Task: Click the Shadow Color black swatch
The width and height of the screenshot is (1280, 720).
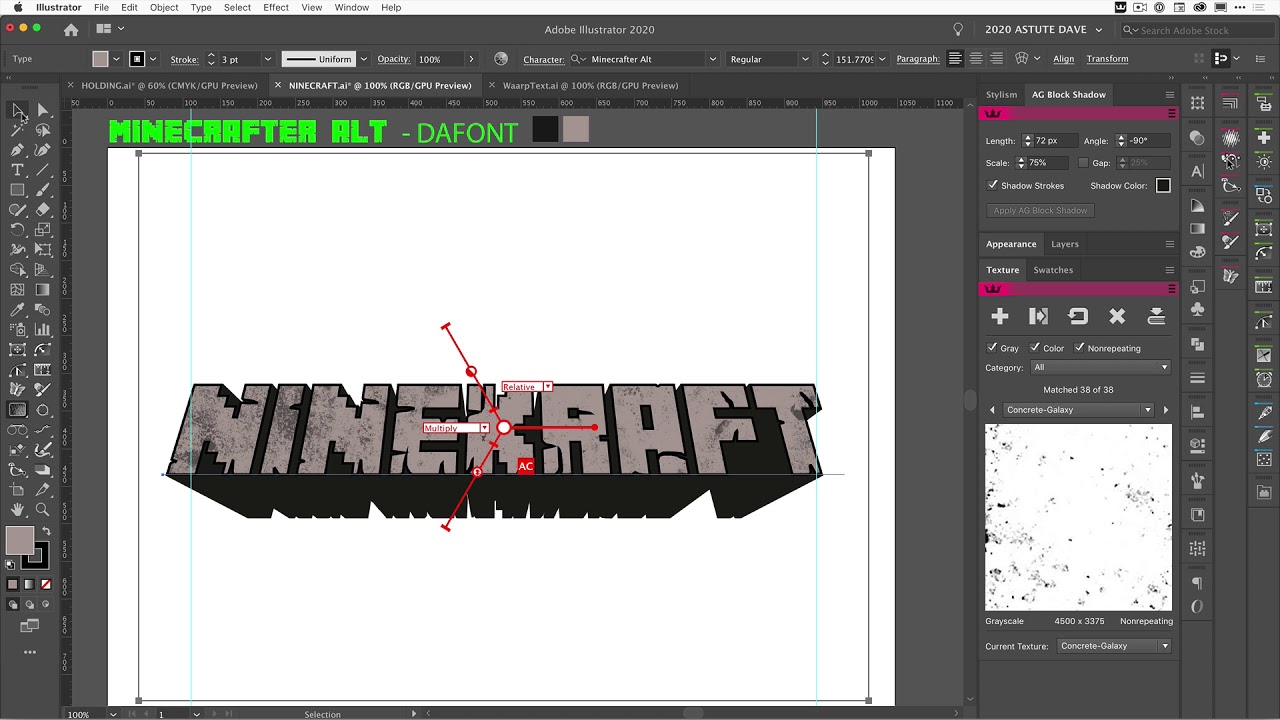Action: (1163, 185)
